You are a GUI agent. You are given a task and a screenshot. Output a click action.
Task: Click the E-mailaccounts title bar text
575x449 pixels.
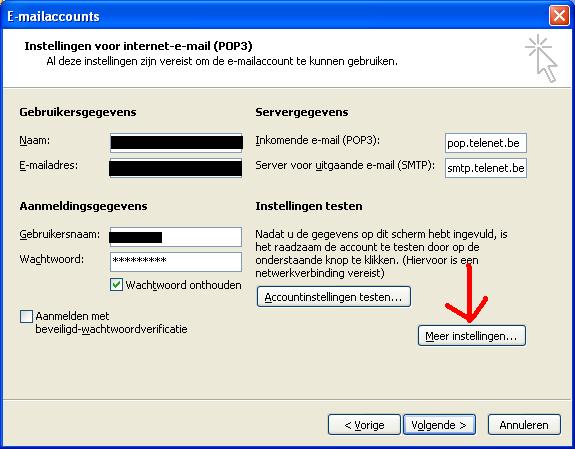pos(54,17)
